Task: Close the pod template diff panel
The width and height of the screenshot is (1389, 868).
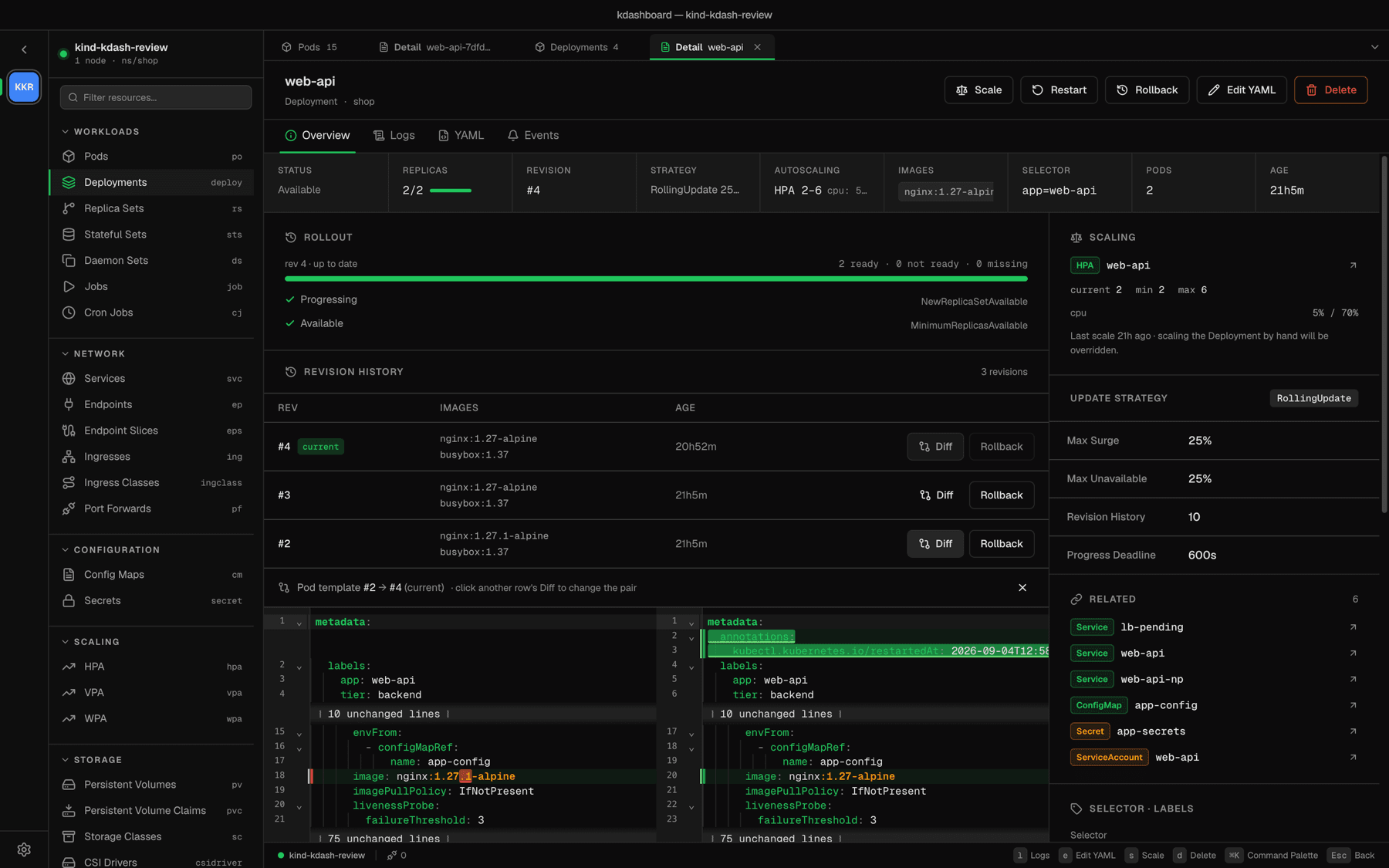Action: pyautogui.click(x=1022, y=588)
